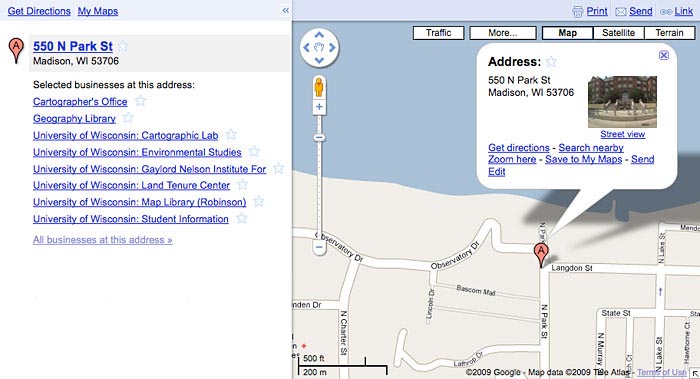Open Cartographer's Office link
Image resolution: width=700 pixels, height=379 pixels.
80,102
